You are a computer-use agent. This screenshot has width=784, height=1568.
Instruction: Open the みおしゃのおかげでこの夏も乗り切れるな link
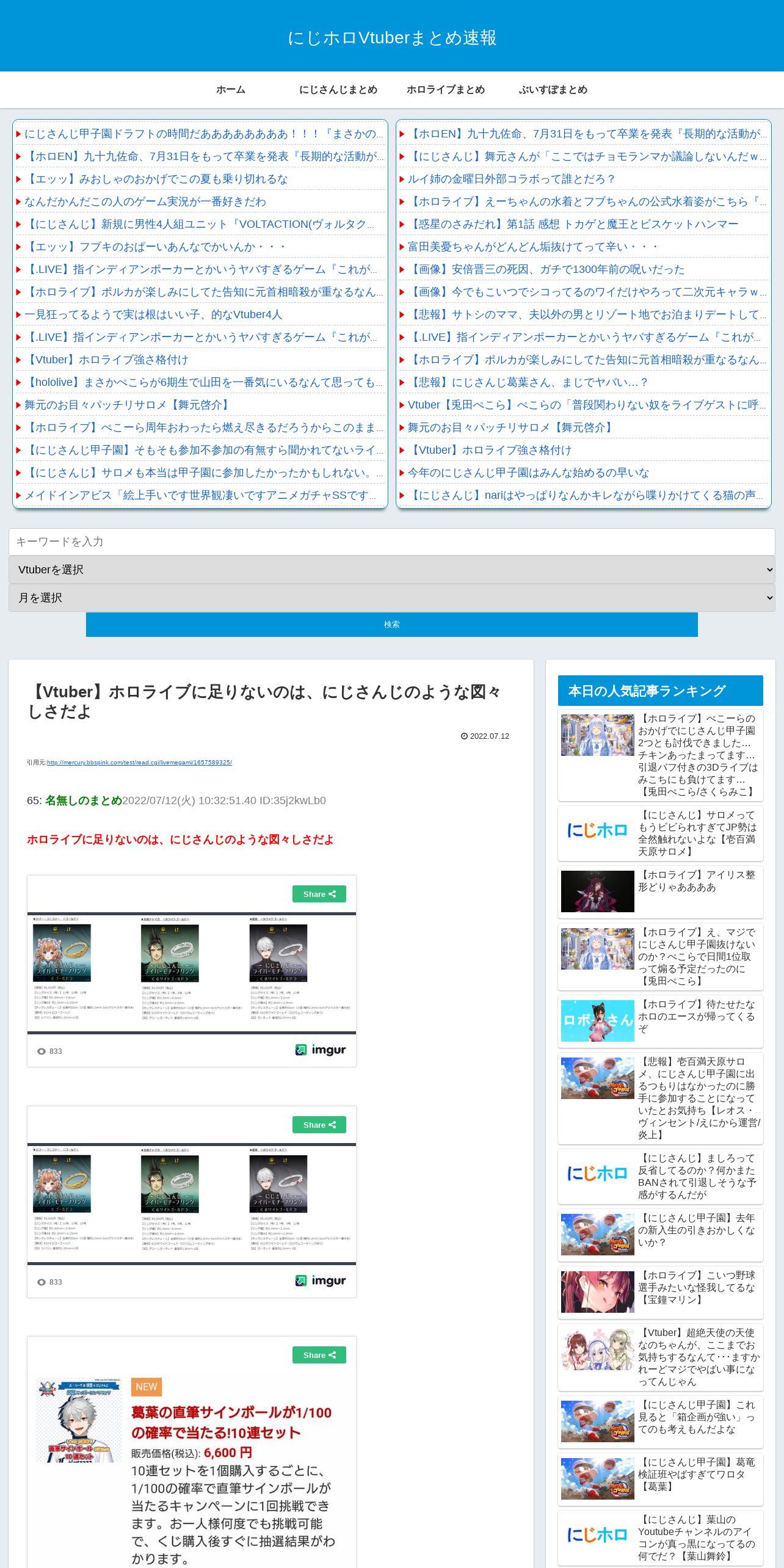(x=156, y=179)
